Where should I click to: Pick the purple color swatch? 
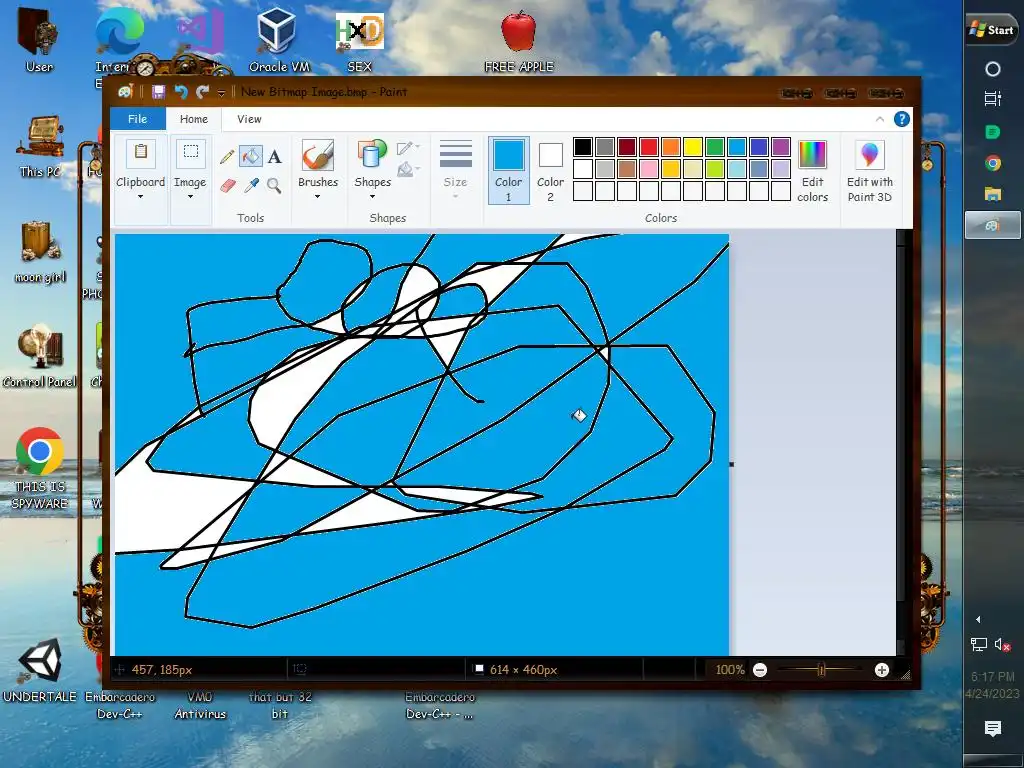coord(780,147)
